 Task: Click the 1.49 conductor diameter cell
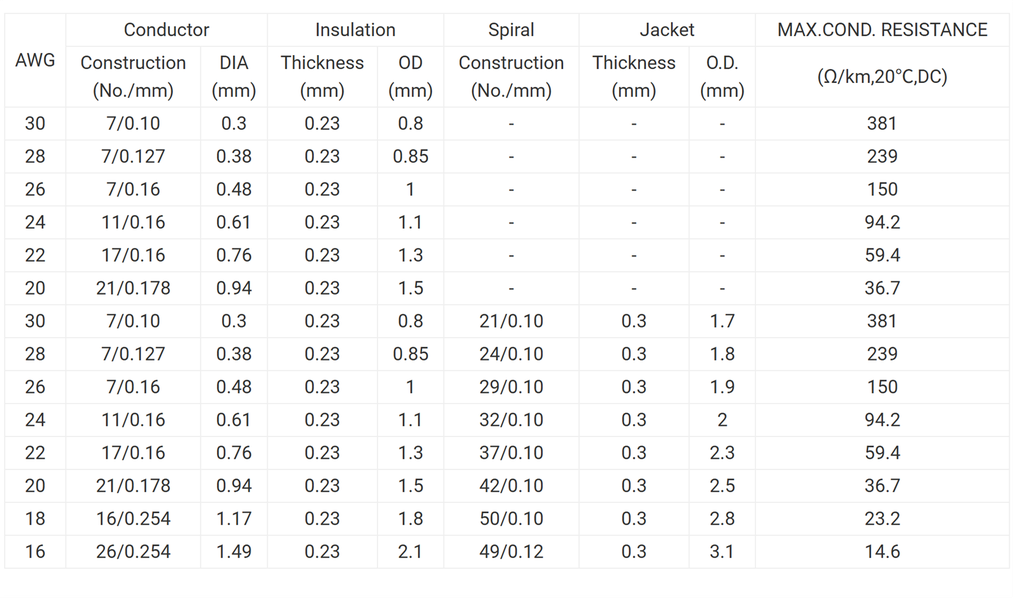coord(234,551)
